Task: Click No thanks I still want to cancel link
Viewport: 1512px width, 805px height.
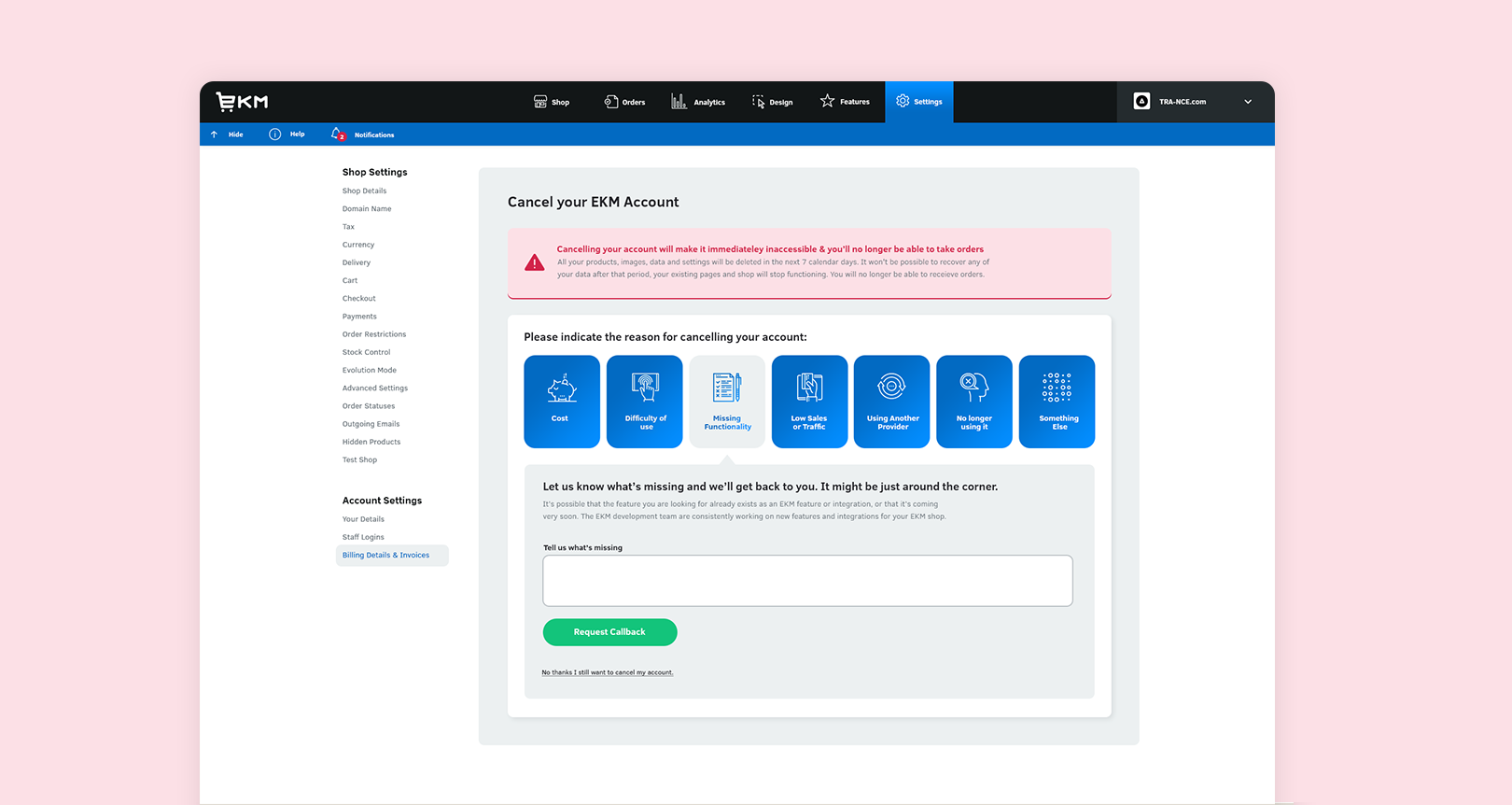Action: click(608, 672)
